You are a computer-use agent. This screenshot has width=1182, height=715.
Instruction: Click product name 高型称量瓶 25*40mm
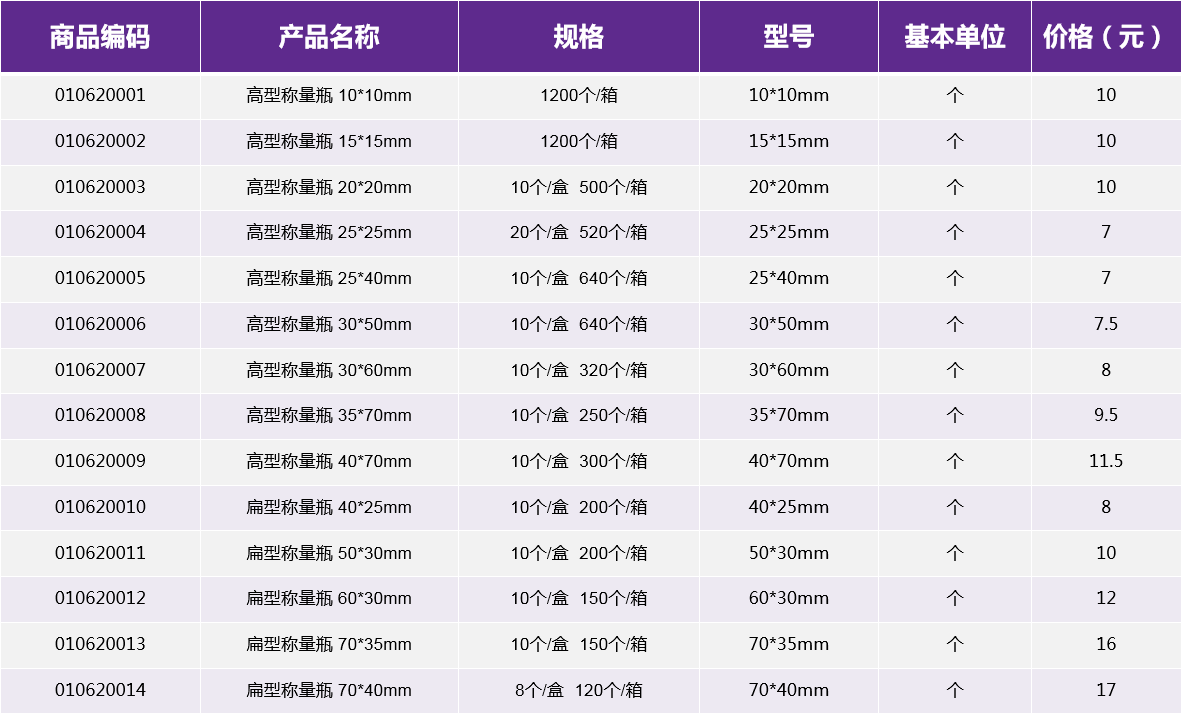click(x=329, y=278)
